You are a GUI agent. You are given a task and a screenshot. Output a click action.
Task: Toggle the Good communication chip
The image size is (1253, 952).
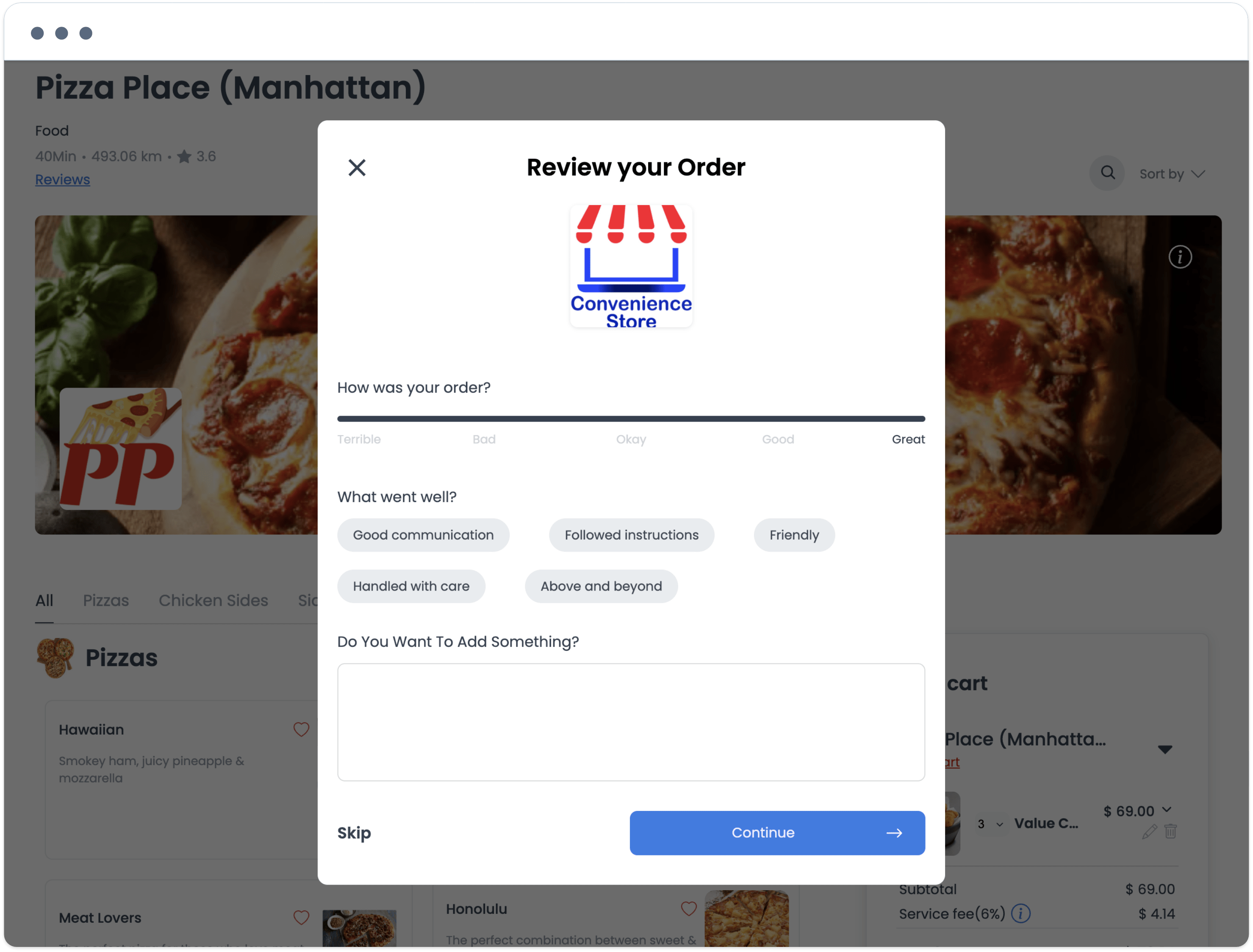(423, 535)
